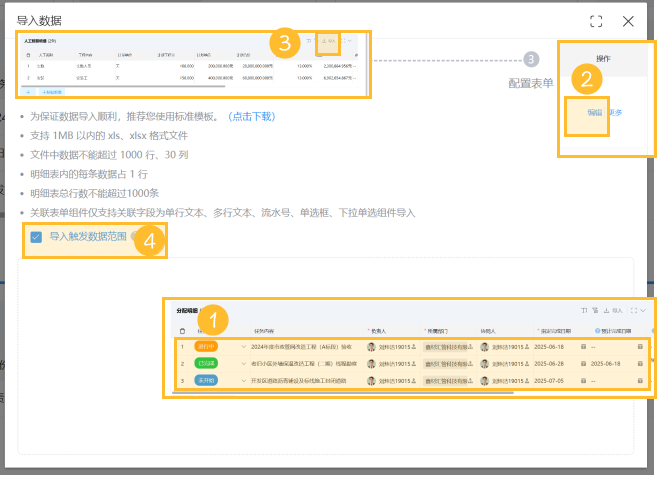Click the 配置表单 step label
The image size is (657, 480).
click(x=530, y=83)
